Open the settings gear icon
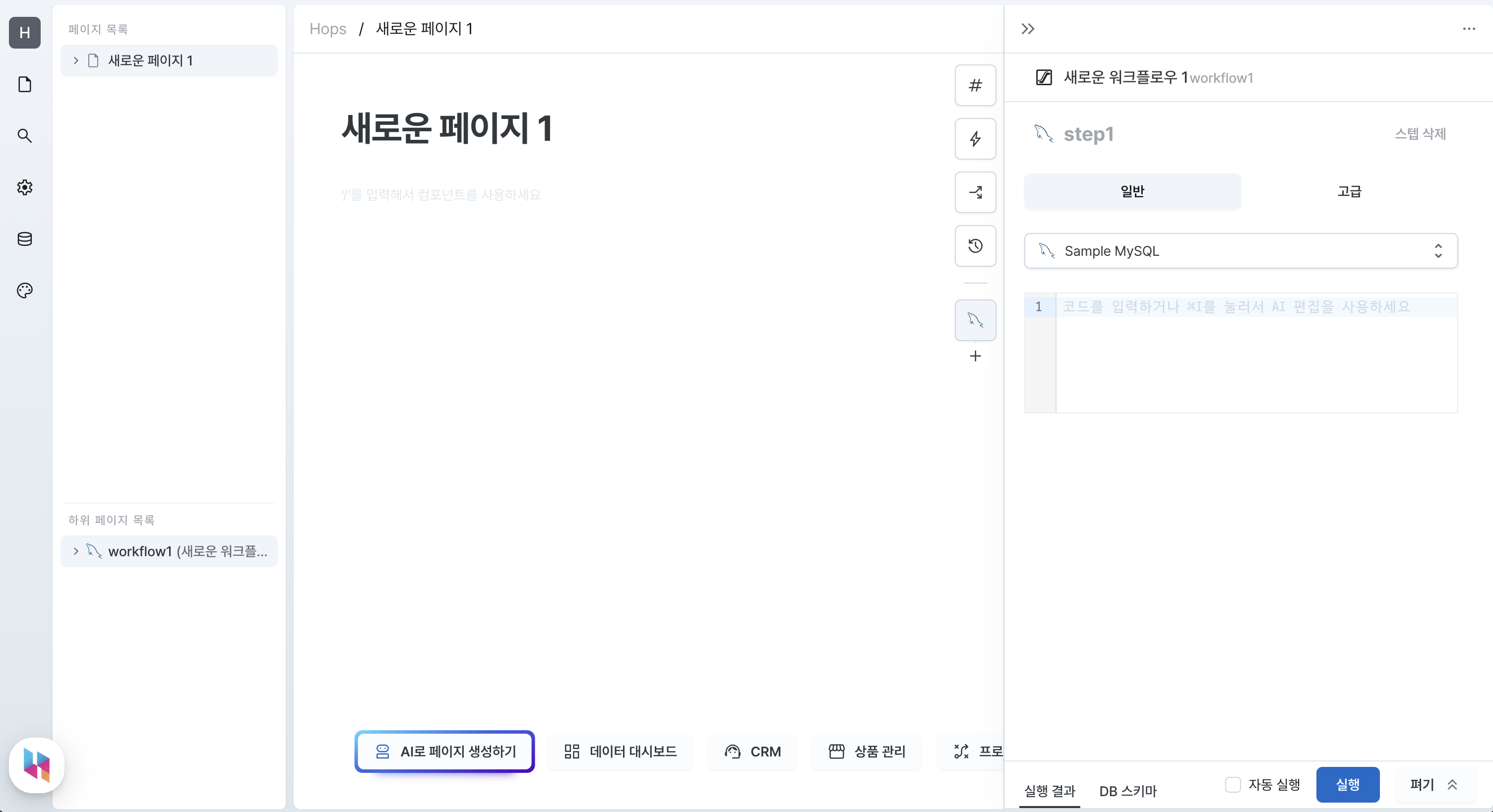The width and height of the screenshot is (1493, 812). tap(25, 187)
